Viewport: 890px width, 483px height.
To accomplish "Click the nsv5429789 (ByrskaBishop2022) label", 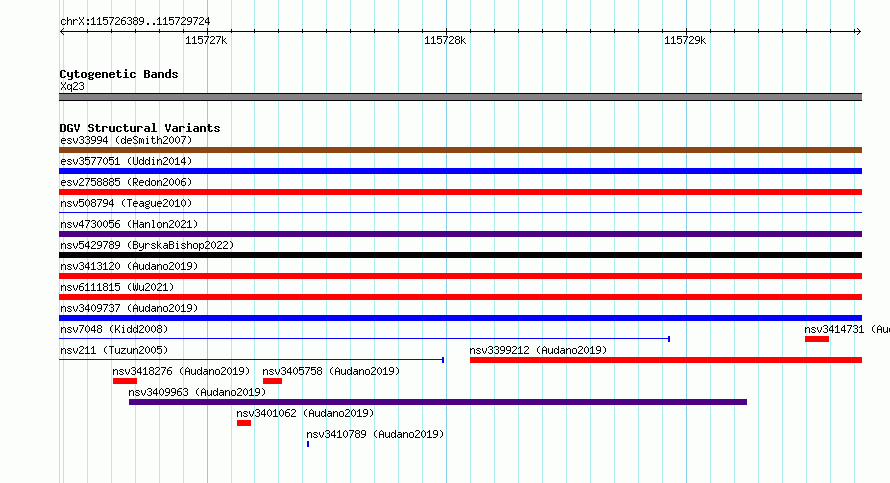I will tap(147, 245).
